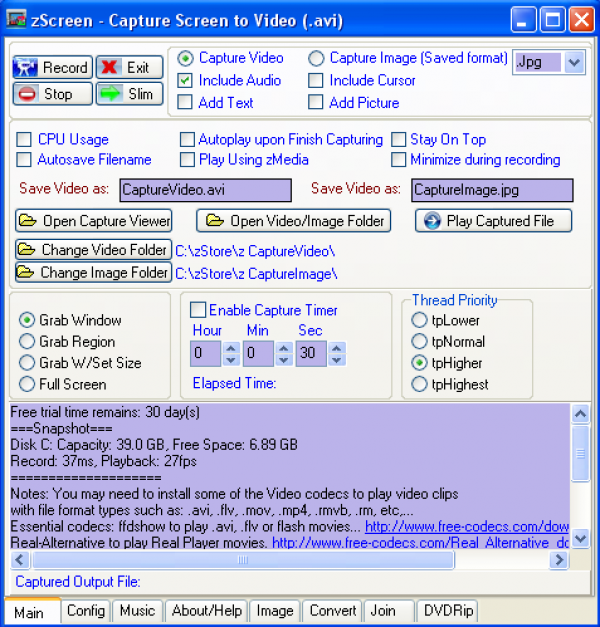Click the camera icon on Record button

[26, 67]
